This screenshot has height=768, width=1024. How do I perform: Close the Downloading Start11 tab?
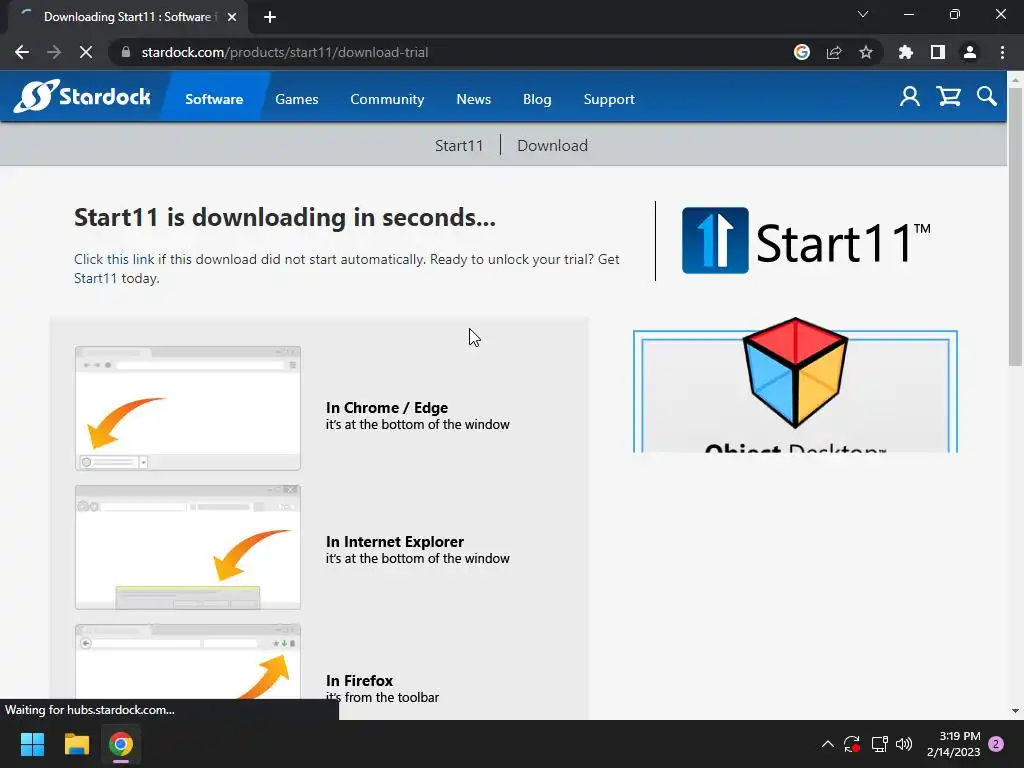click(x=232, y=17)
